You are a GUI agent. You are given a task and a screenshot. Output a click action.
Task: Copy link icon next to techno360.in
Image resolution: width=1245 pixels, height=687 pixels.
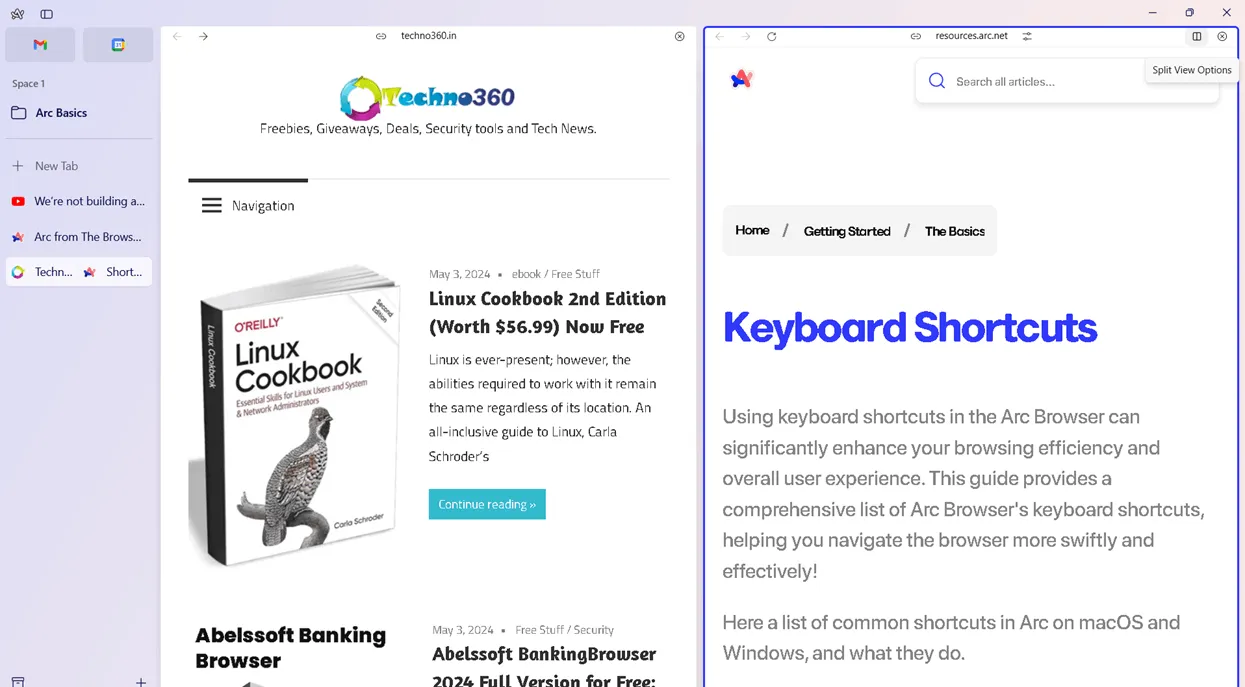tap(381, 36)
